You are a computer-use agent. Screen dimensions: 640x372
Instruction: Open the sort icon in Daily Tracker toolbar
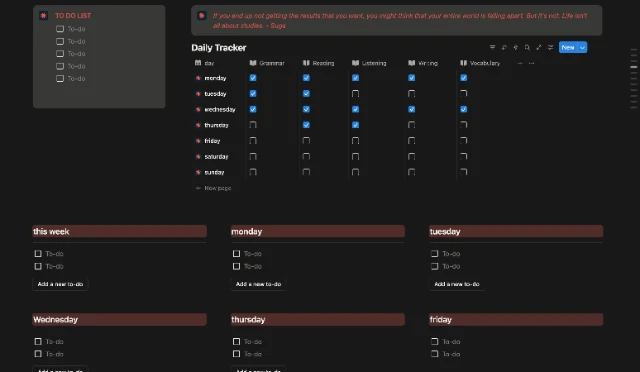click(504, 47)
